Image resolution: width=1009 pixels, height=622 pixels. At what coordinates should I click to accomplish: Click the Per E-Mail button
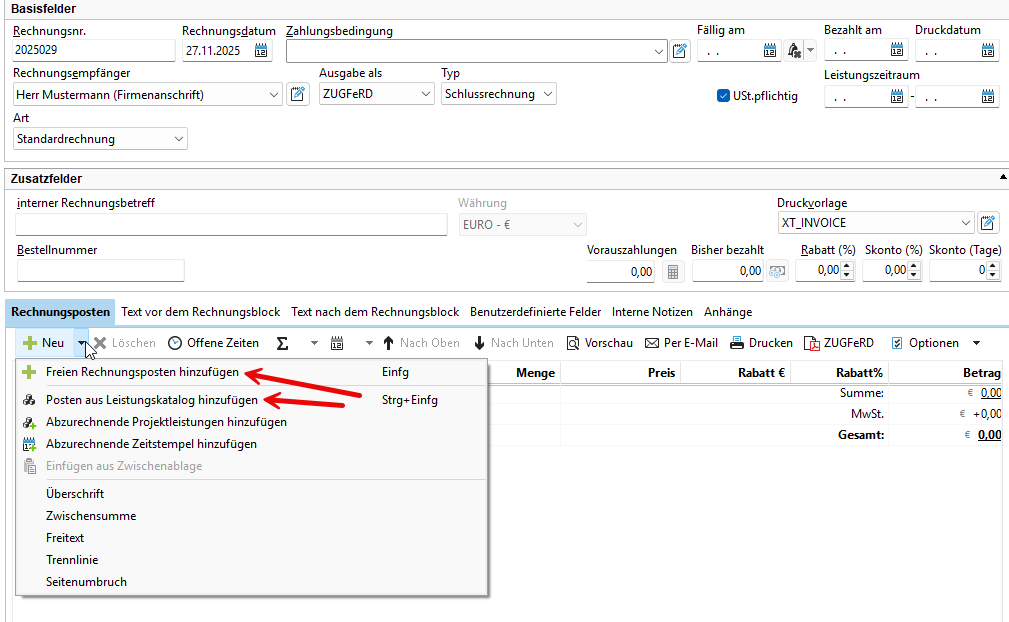(x=681, y=343)
